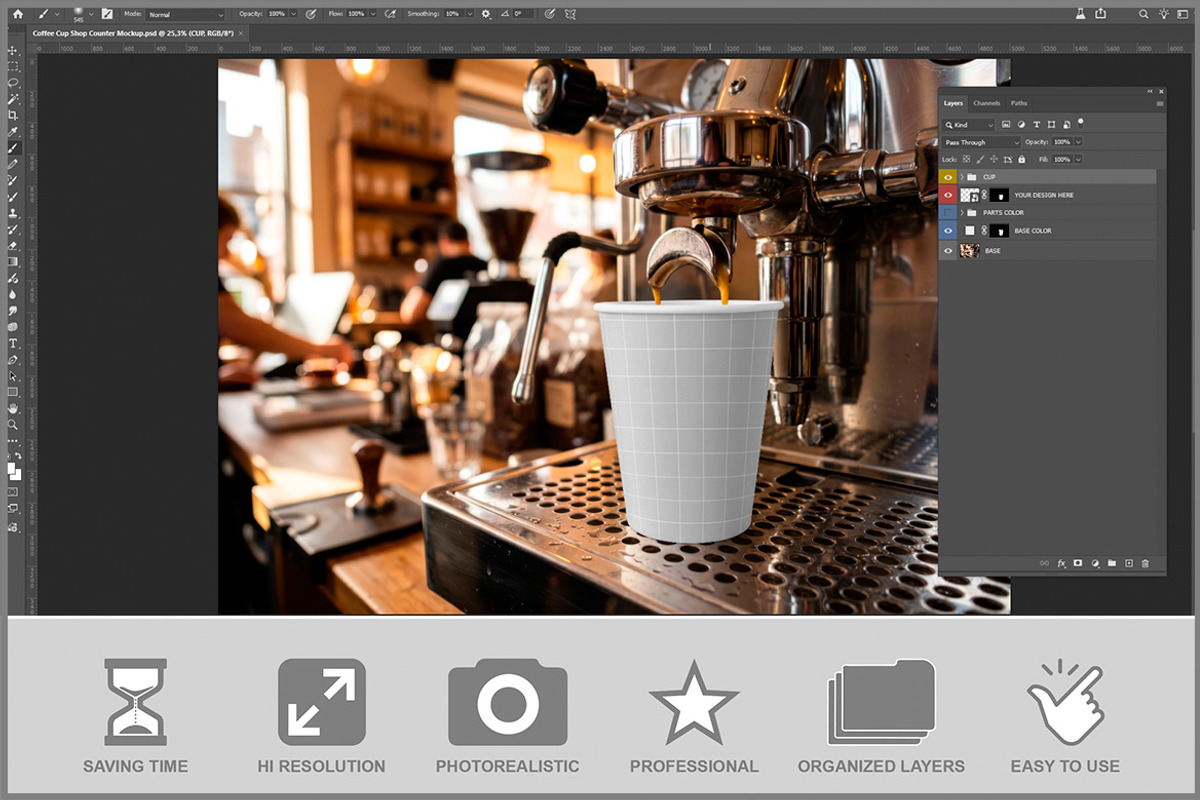1200x800 pixels.
Task: Hide the BASE layer
Action: click(x=948, y=251)
